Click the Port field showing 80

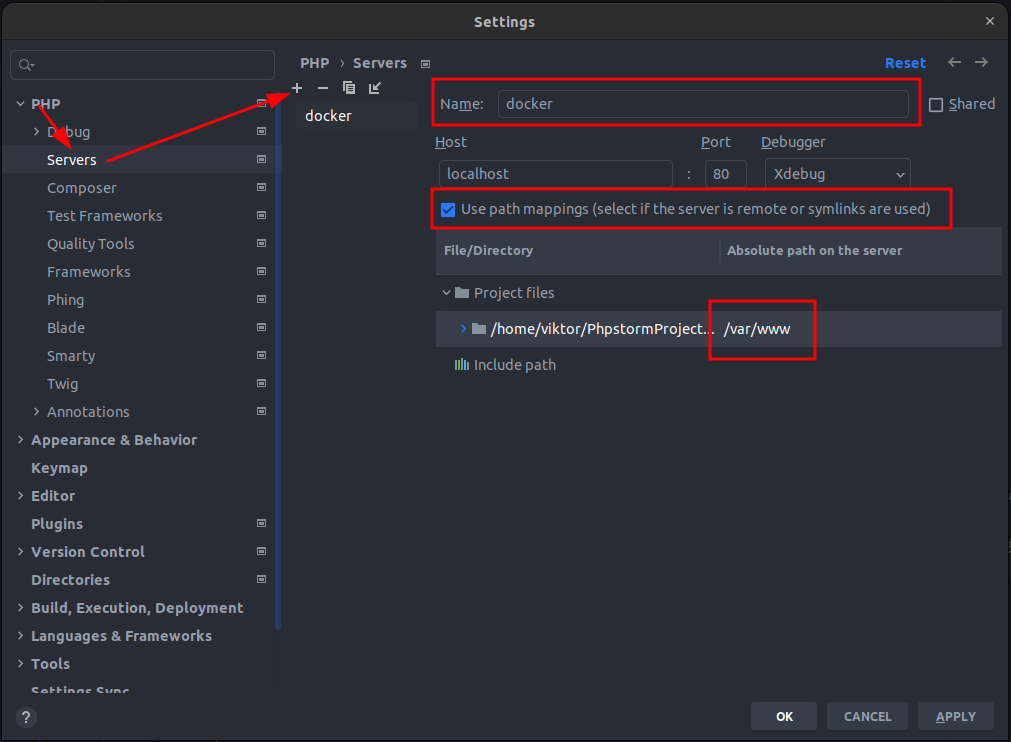point(725,174)
